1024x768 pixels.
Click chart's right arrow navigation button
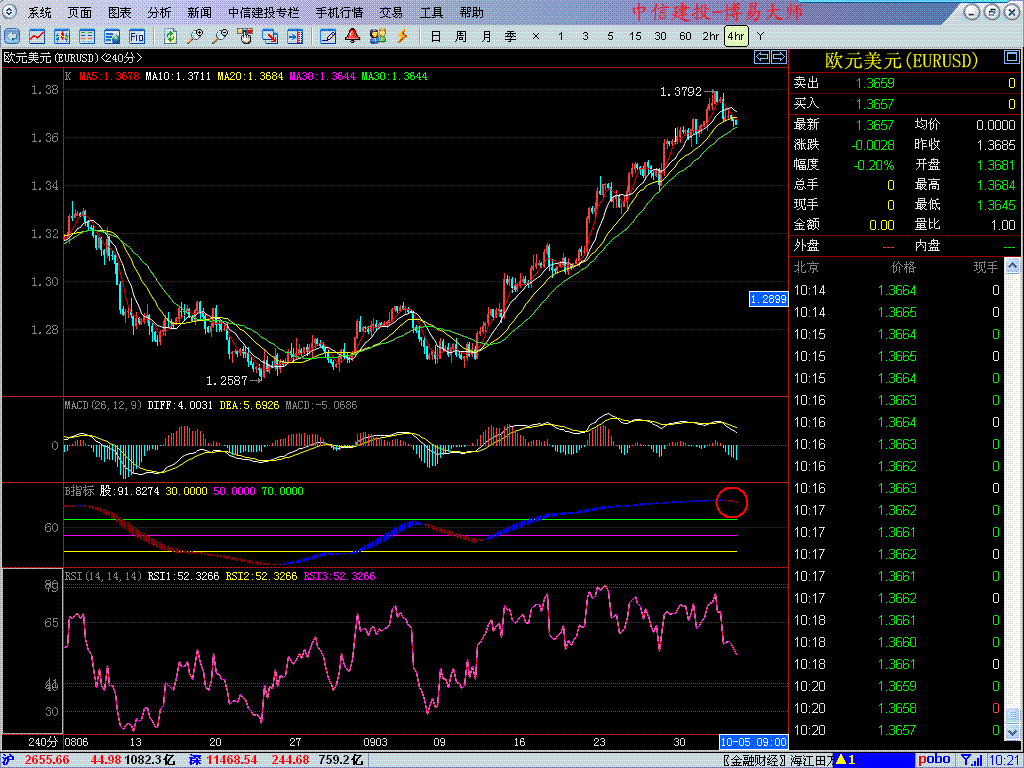coord(777,58)
